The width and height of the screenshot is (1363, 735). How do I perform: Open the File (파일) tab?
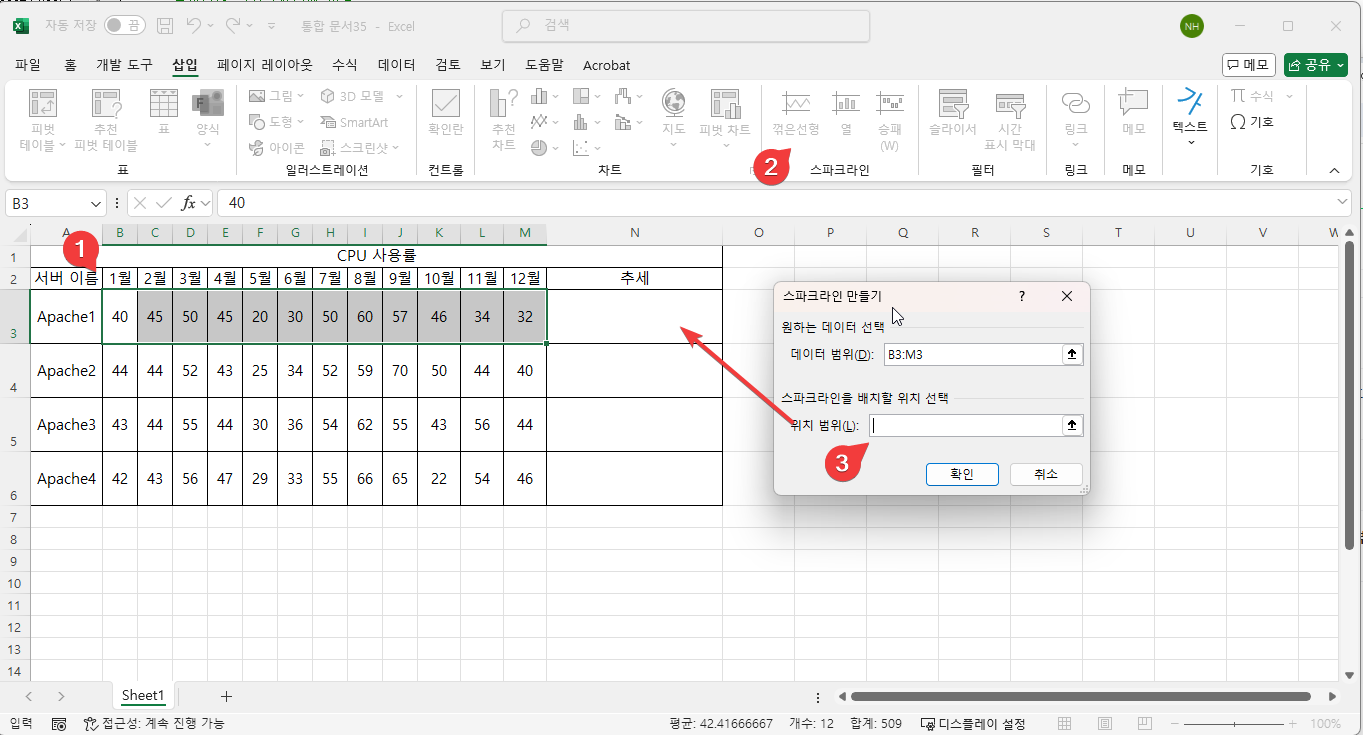coord(28,65)
